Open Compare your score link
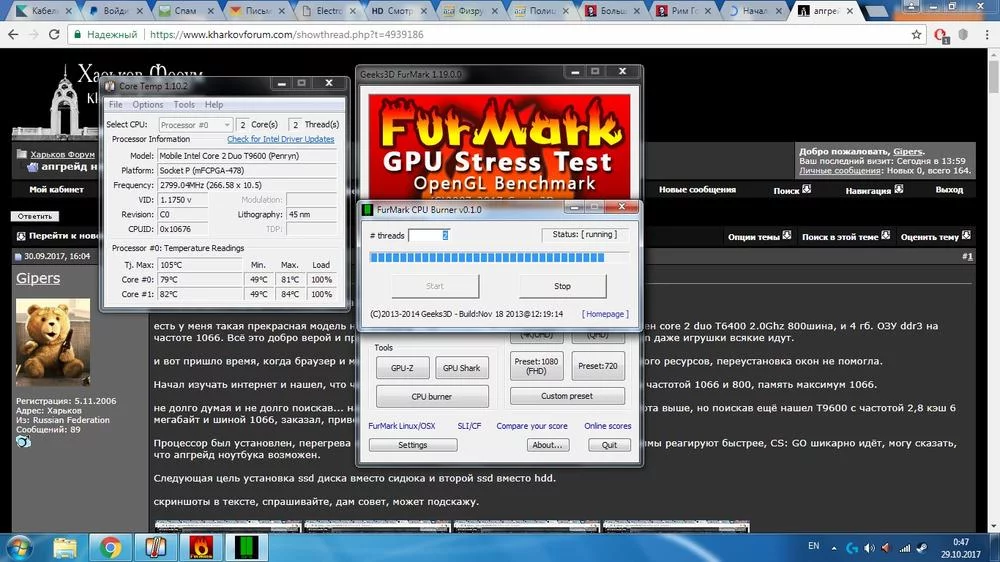 (532, 426)
